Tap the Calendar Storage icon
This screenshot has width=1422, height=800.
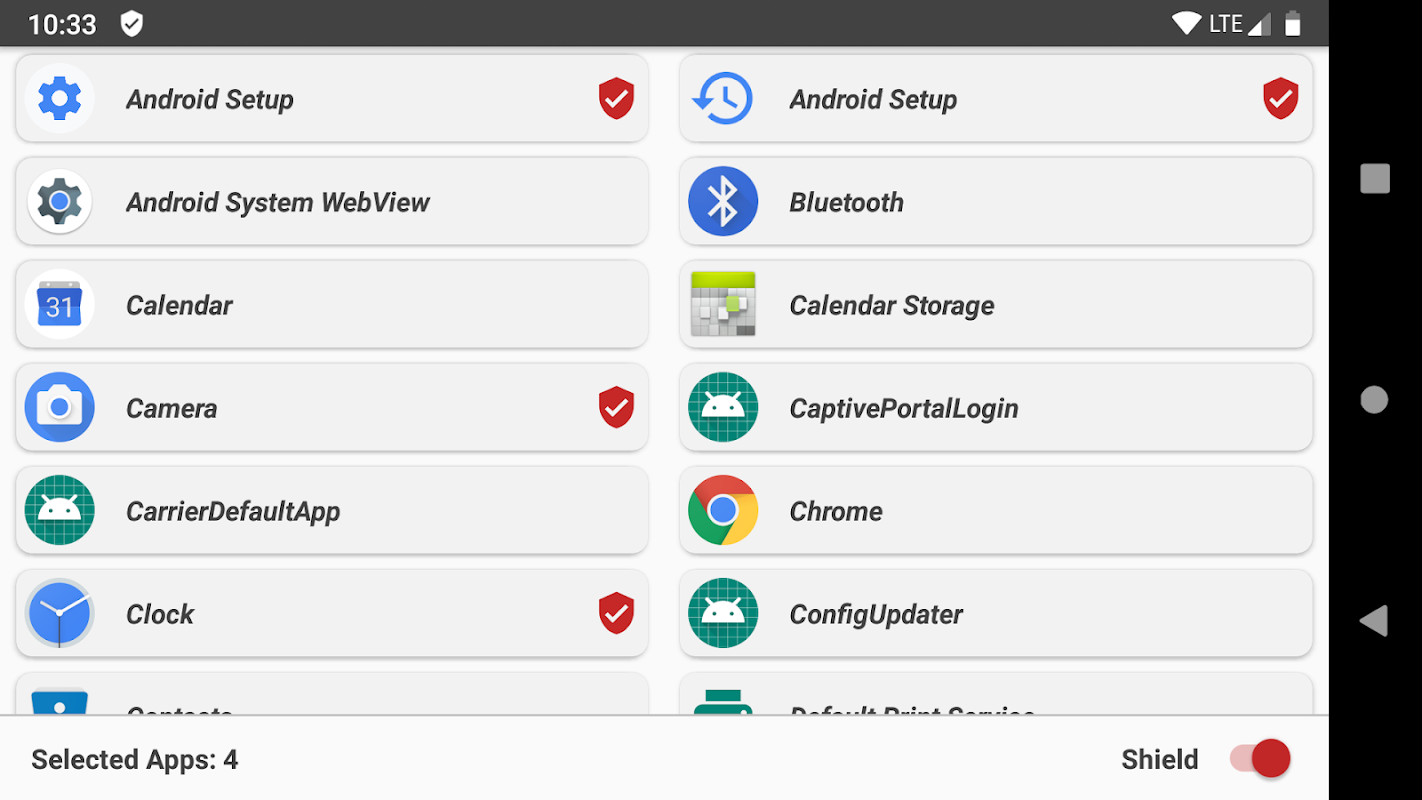coord(722,305)
